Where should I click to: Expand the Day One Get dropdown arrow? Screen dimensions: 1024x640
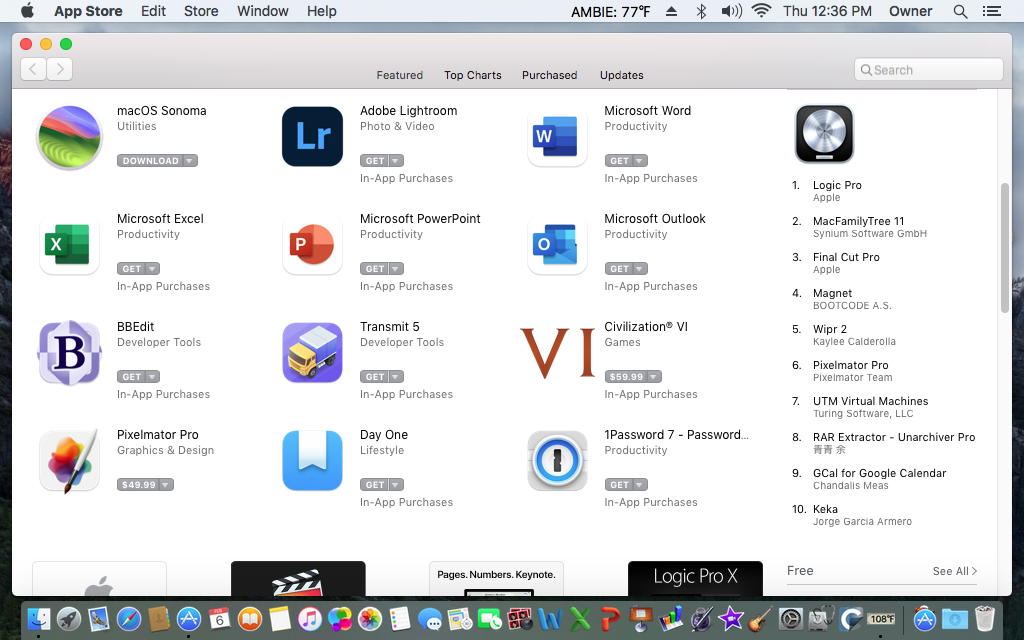(x=396, y=485)
